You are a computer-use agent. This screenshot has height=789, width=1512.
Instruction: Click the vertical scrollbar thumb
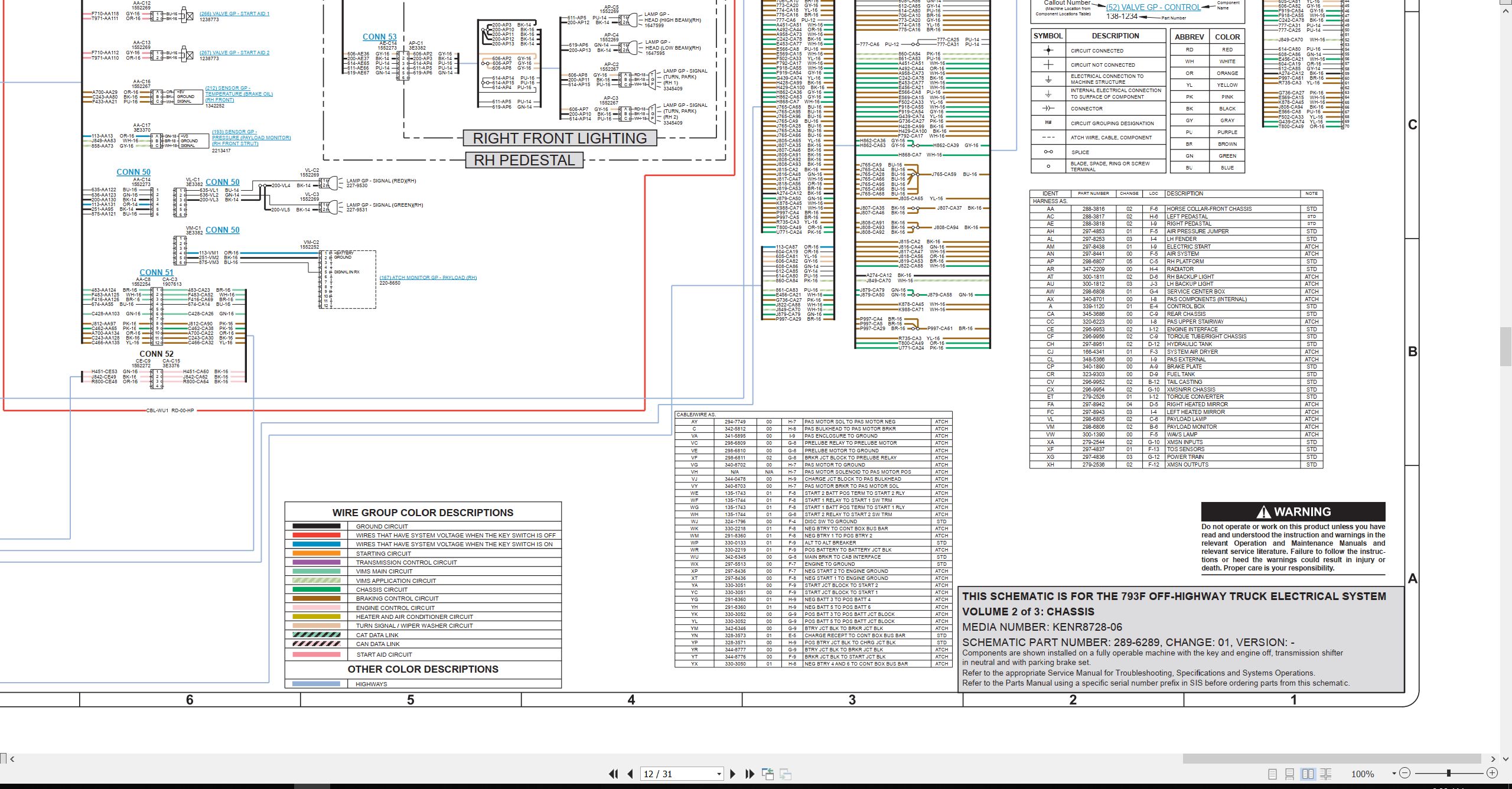click(x=1506, y=346)
